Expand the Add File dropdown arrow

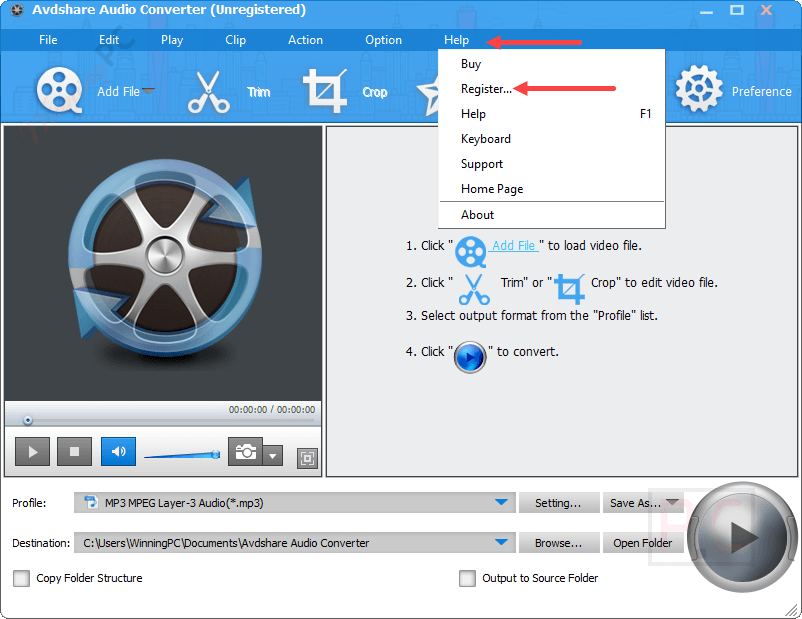click(148, 91)
